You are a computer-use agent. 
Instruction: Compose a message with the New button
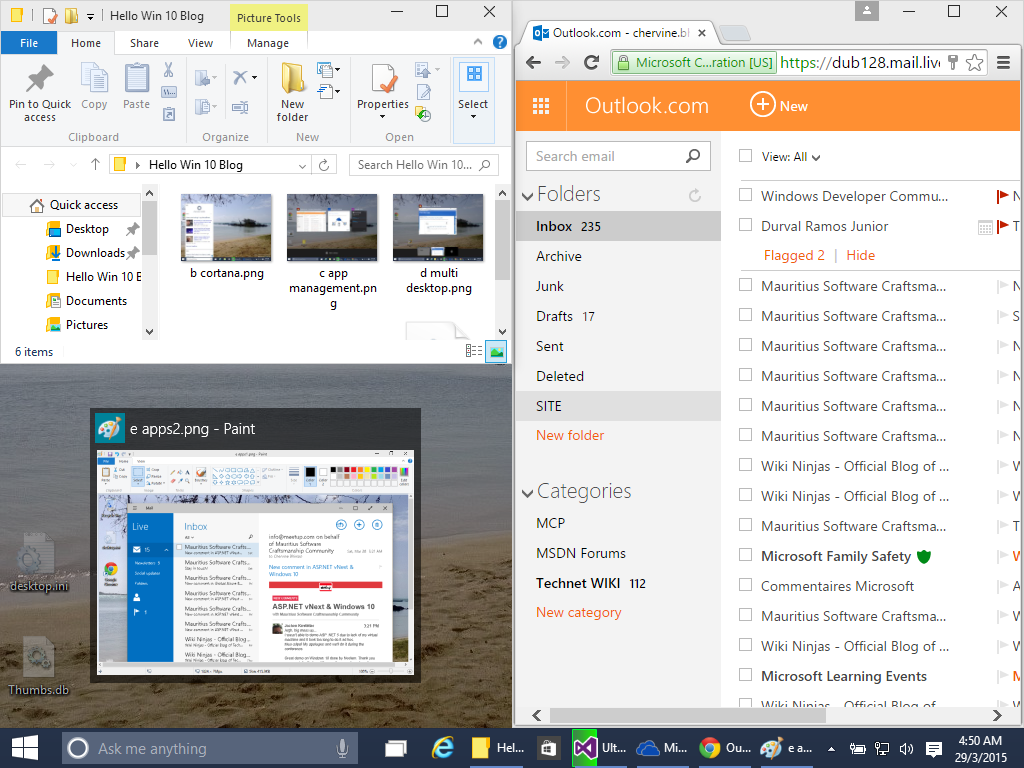pos(778,106)
